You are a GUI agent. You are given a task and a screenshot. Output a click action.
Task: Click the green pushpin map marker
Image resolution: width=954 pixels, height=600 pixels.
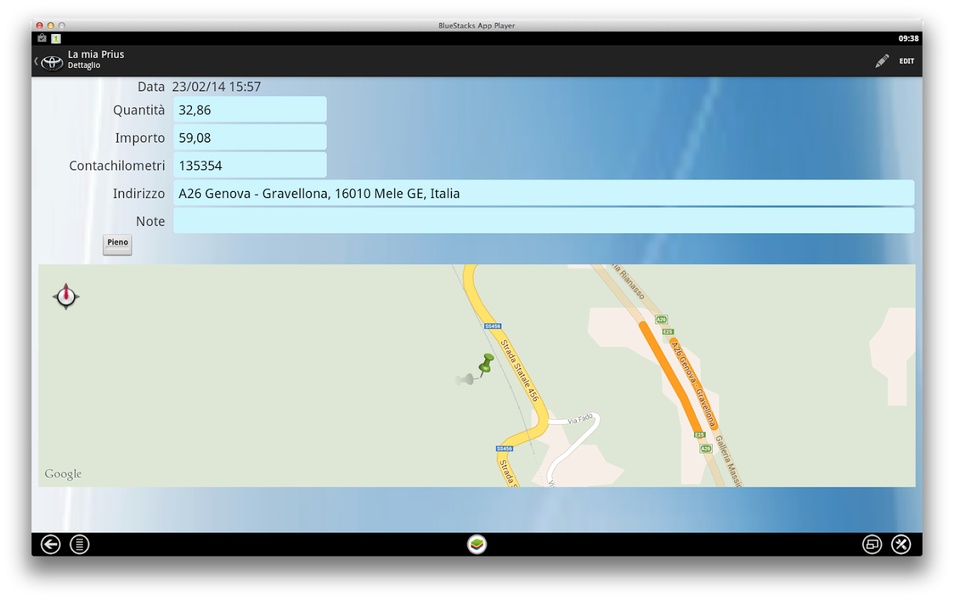[x=486, y=365]
